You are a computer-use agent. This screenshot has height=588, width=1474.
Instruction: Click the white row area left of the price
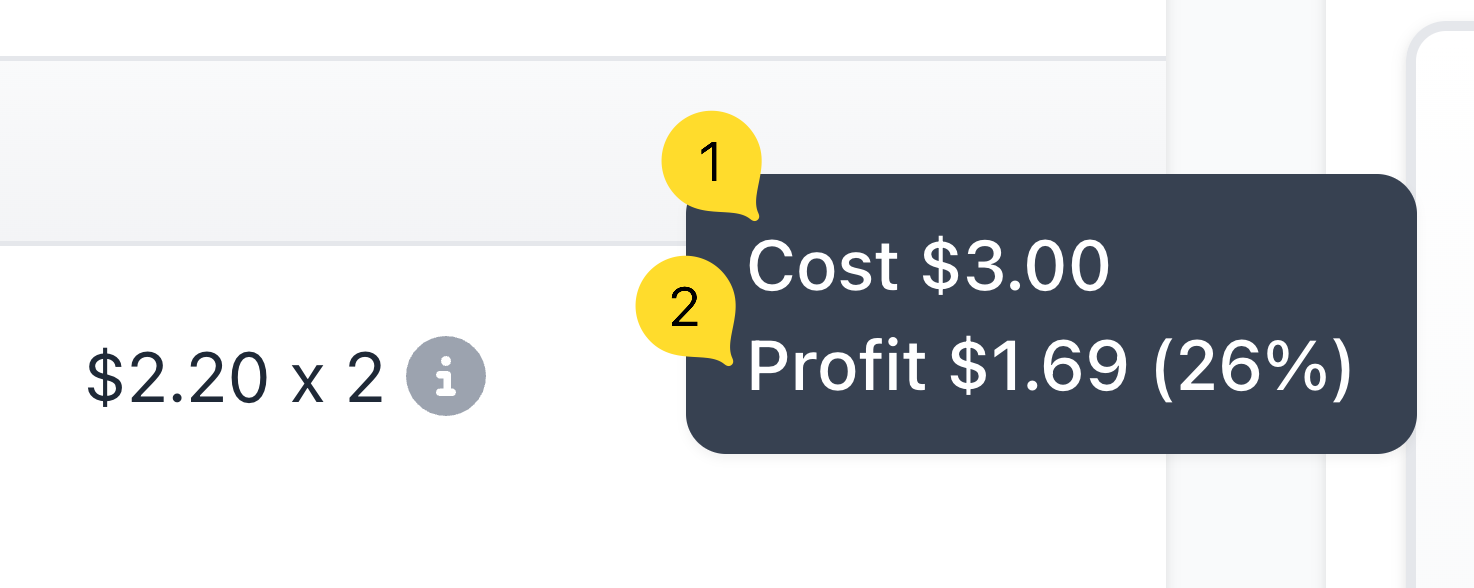tap(40, 378)
